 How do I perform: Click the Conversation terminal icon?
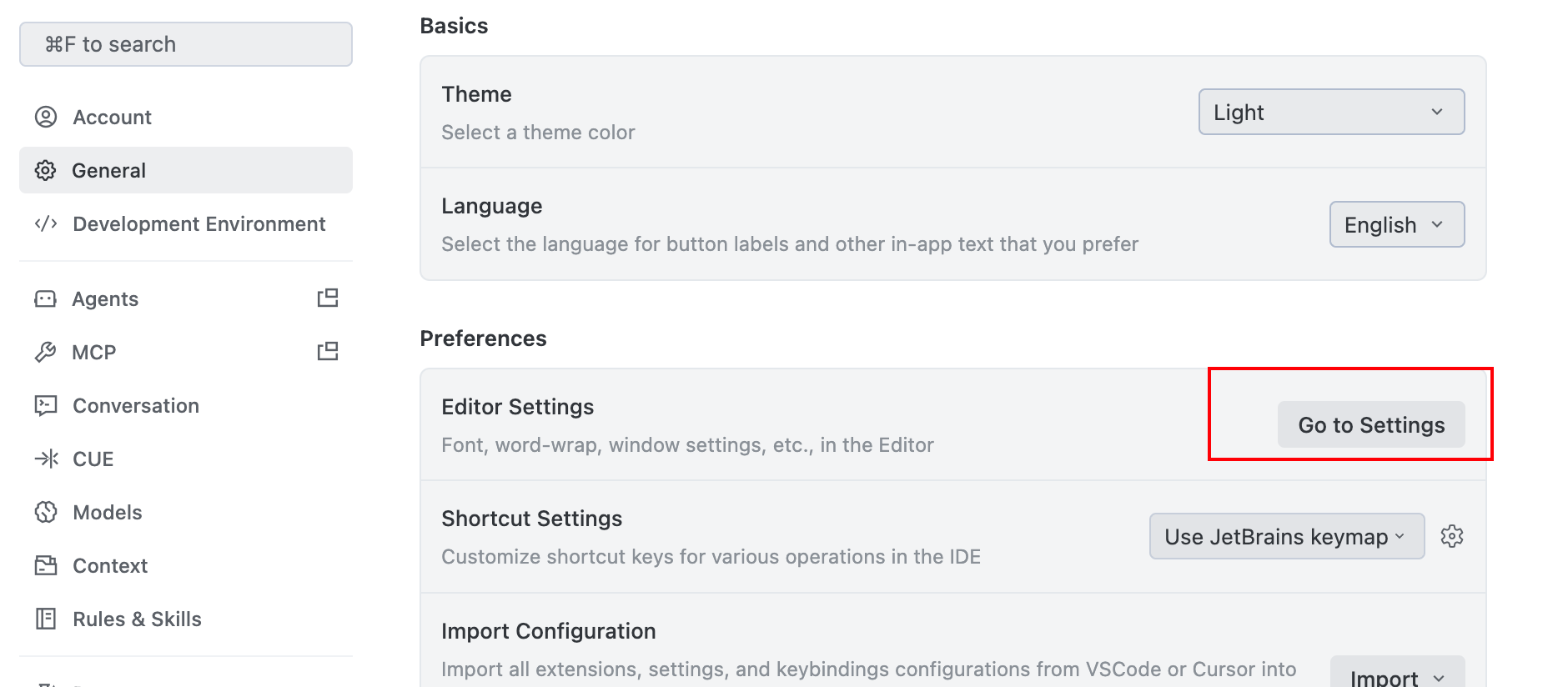tap(46, 405)
